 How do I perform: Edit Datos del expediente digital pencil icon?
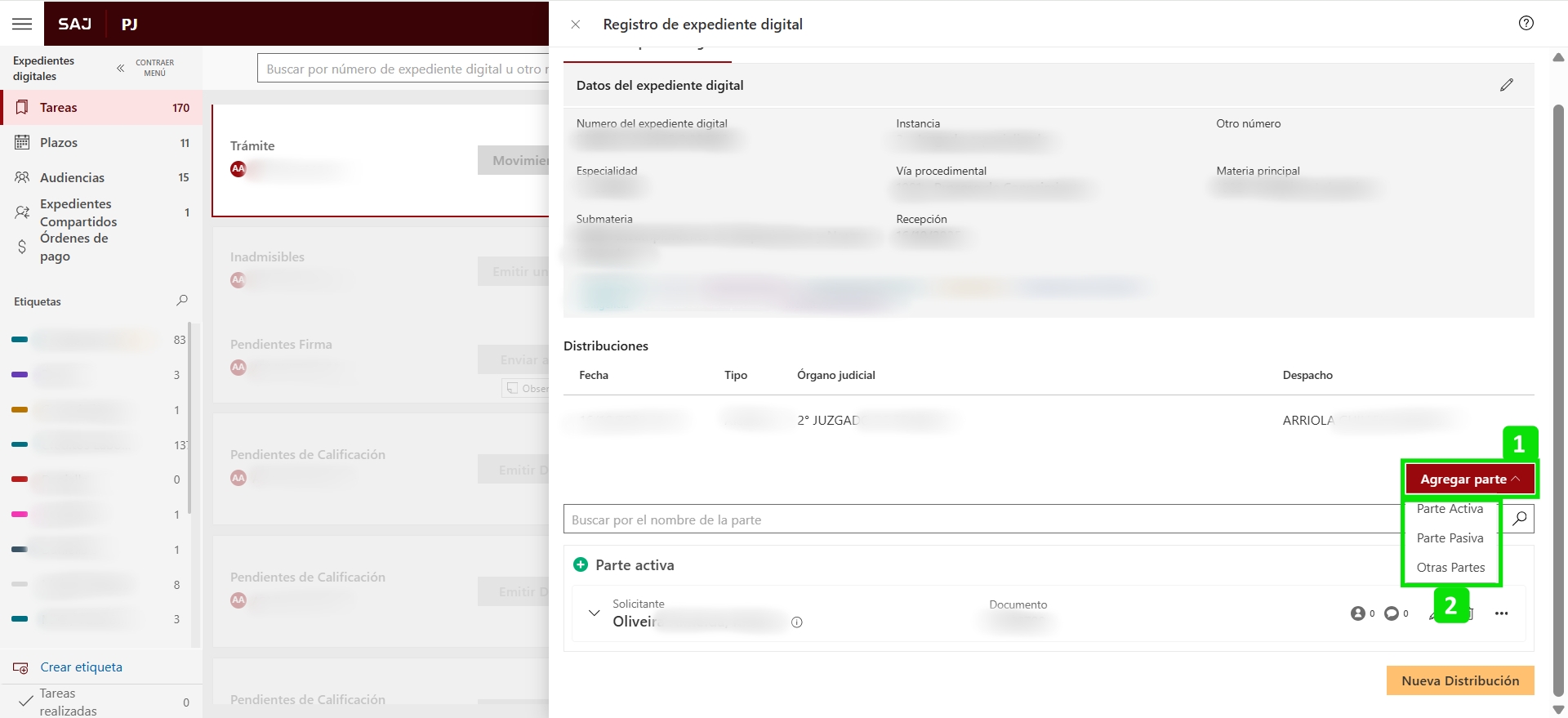point(1506,85)
